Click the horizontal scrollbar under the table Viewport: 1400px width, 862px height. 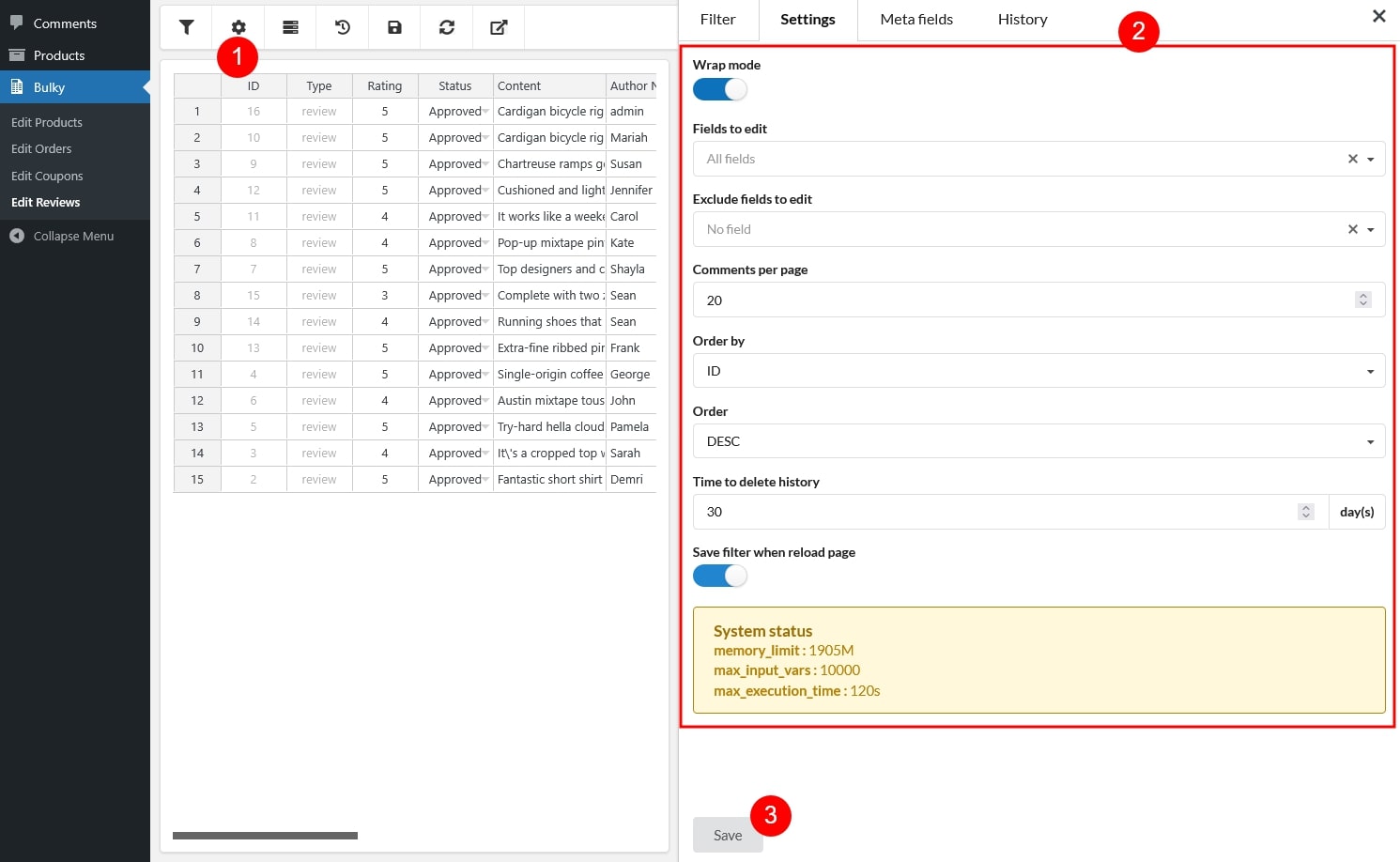(265, 835)
